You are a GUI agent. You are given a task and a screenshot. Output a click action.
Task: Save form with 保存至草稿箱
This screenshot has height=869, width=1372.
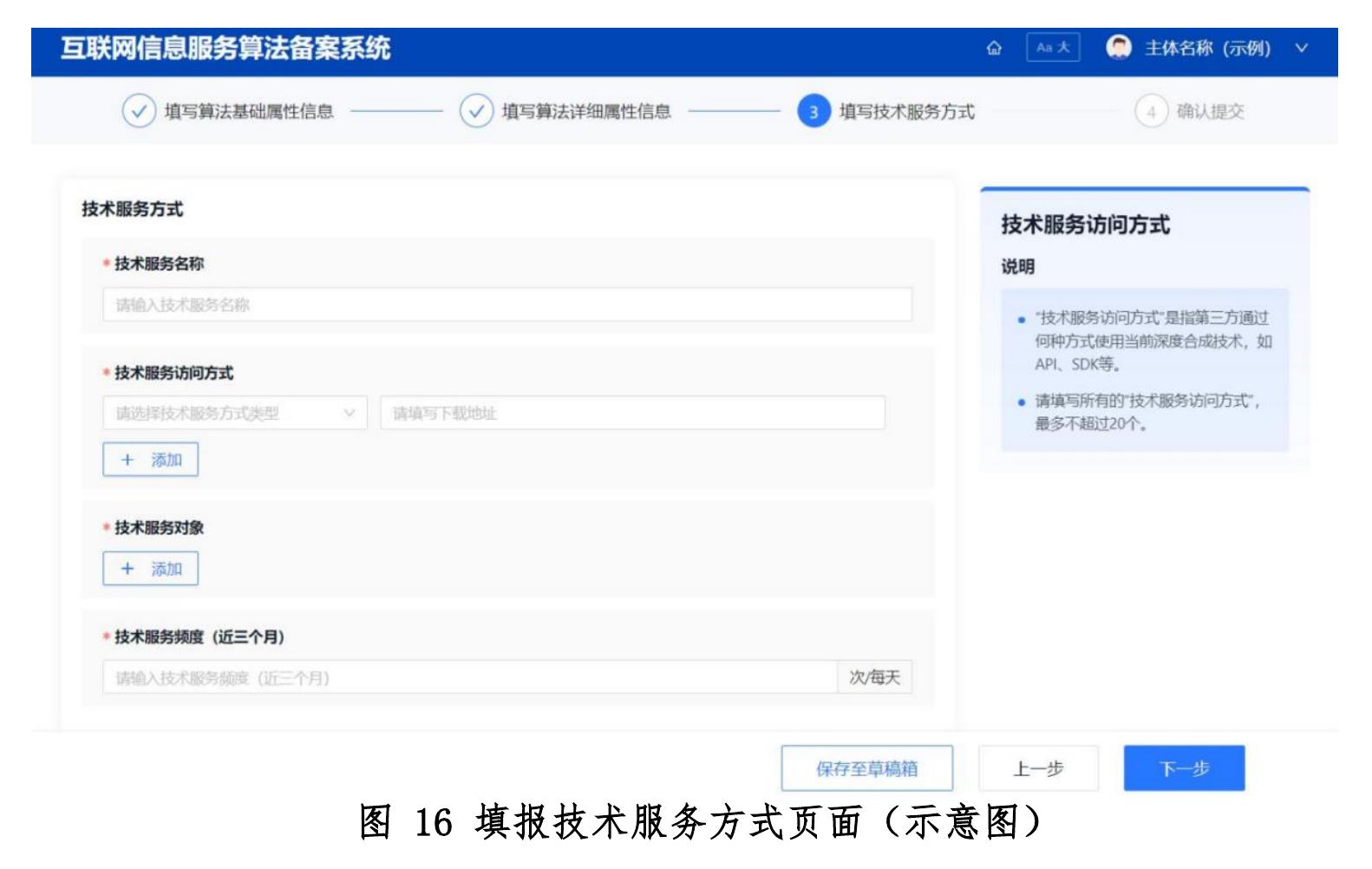(866, 768)
